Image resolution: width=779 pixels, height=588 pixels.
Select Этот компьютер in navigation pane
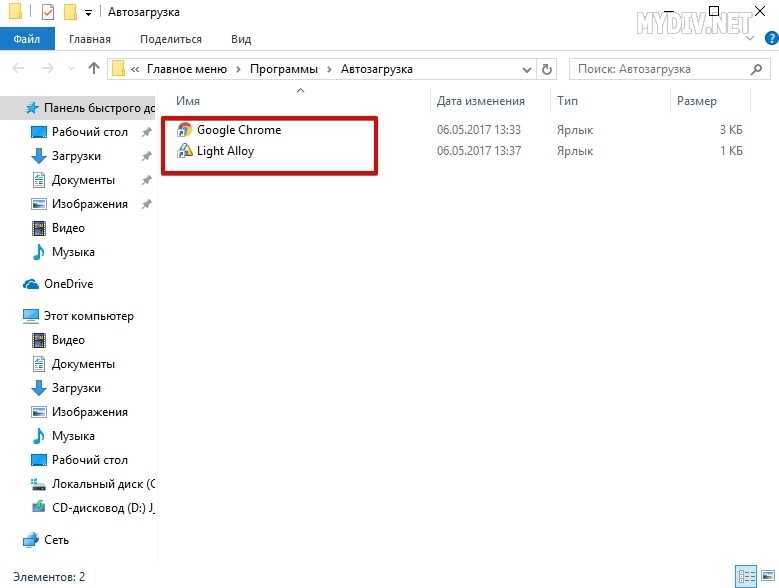coord(89,316)
